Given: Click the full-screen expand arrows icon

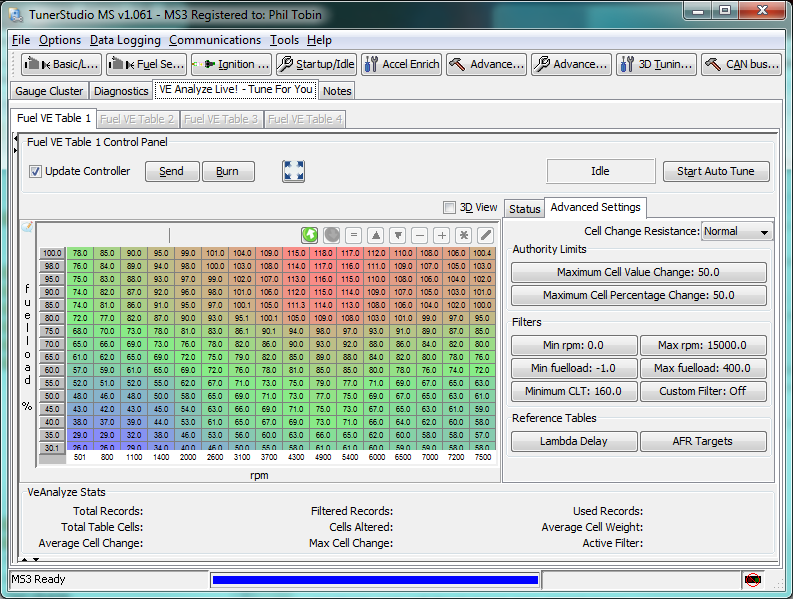Looking at the screenshot, I should (x=293, y=171).
